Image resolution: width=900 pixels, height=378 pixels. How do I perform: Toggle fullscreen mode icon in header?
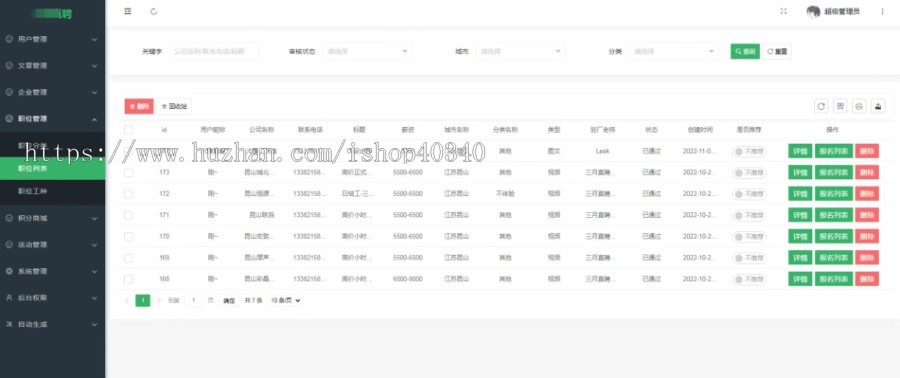[x=783, y=11]
